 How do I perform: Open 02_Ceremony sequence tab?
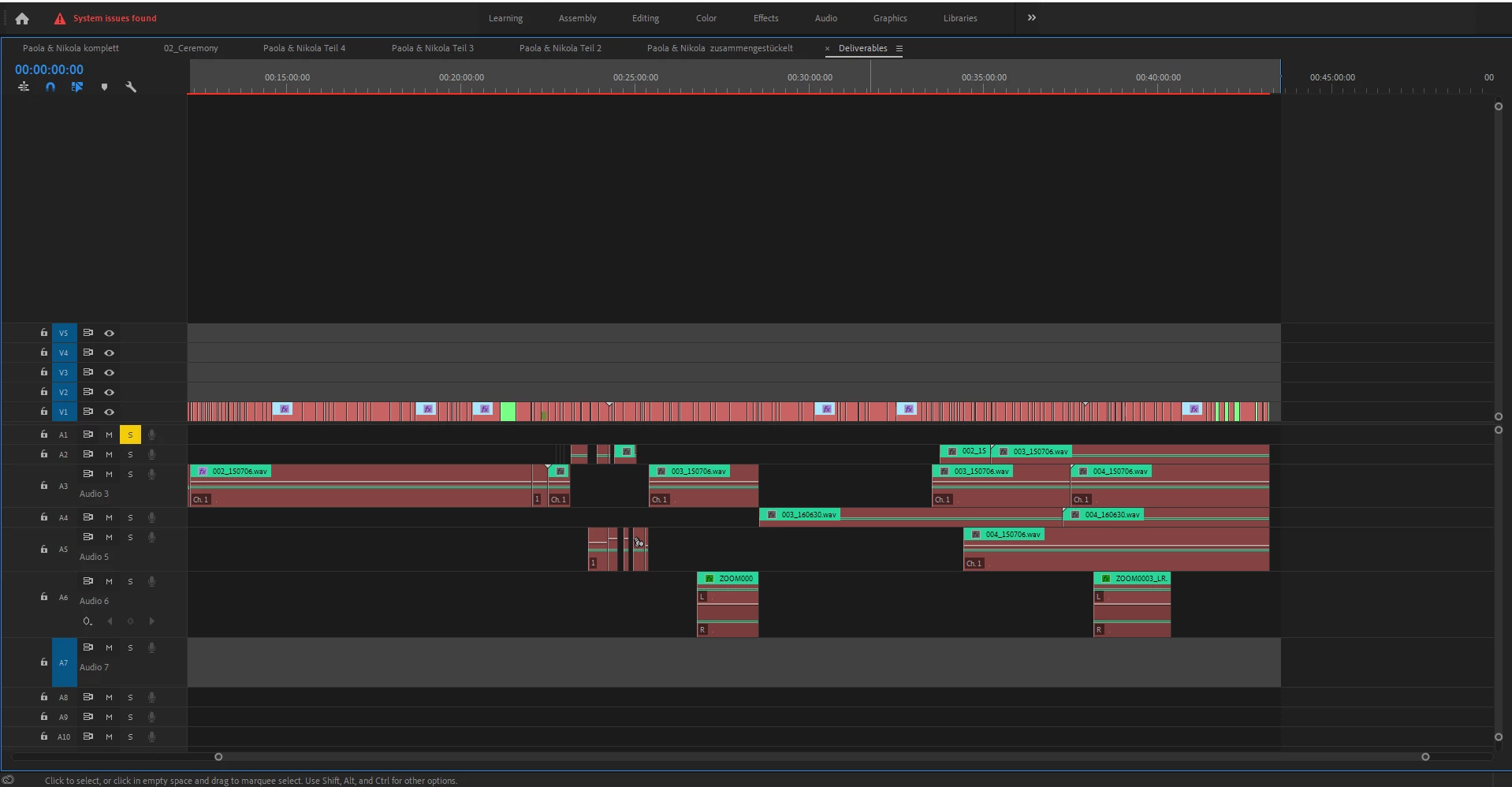pos(191,48)
